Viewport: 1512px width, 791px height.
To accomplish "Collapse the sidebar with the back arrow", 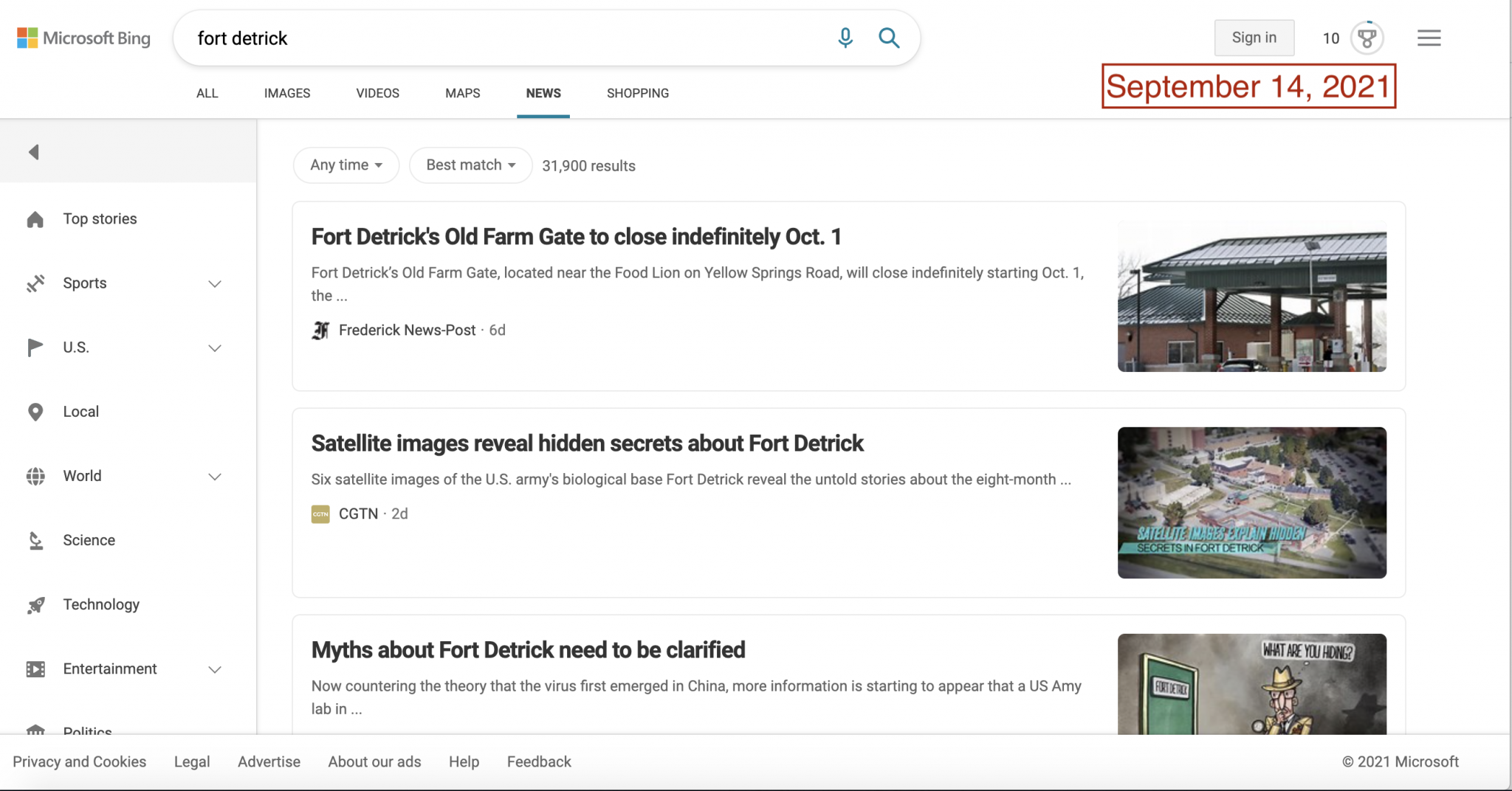I will [x=34, y=152].
